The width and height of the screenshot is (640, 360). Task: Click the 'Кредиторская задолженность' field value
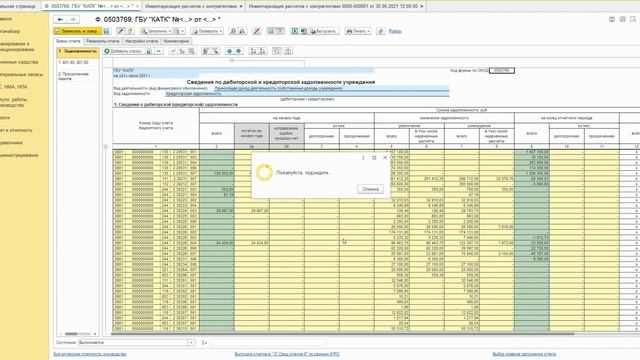pos(307,93)
